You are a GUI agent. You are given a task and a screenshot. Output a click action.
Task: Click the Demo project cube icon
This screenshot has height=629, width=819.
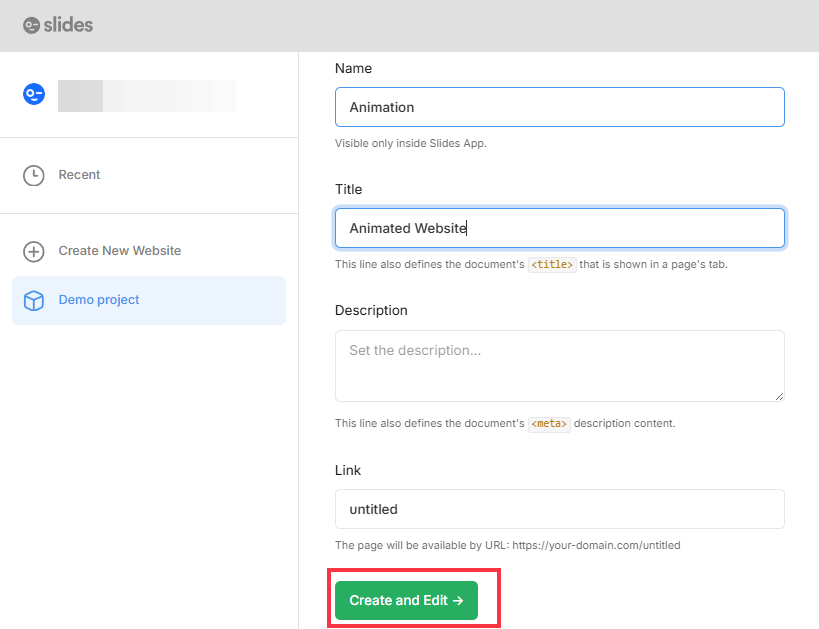coord(33,300)
